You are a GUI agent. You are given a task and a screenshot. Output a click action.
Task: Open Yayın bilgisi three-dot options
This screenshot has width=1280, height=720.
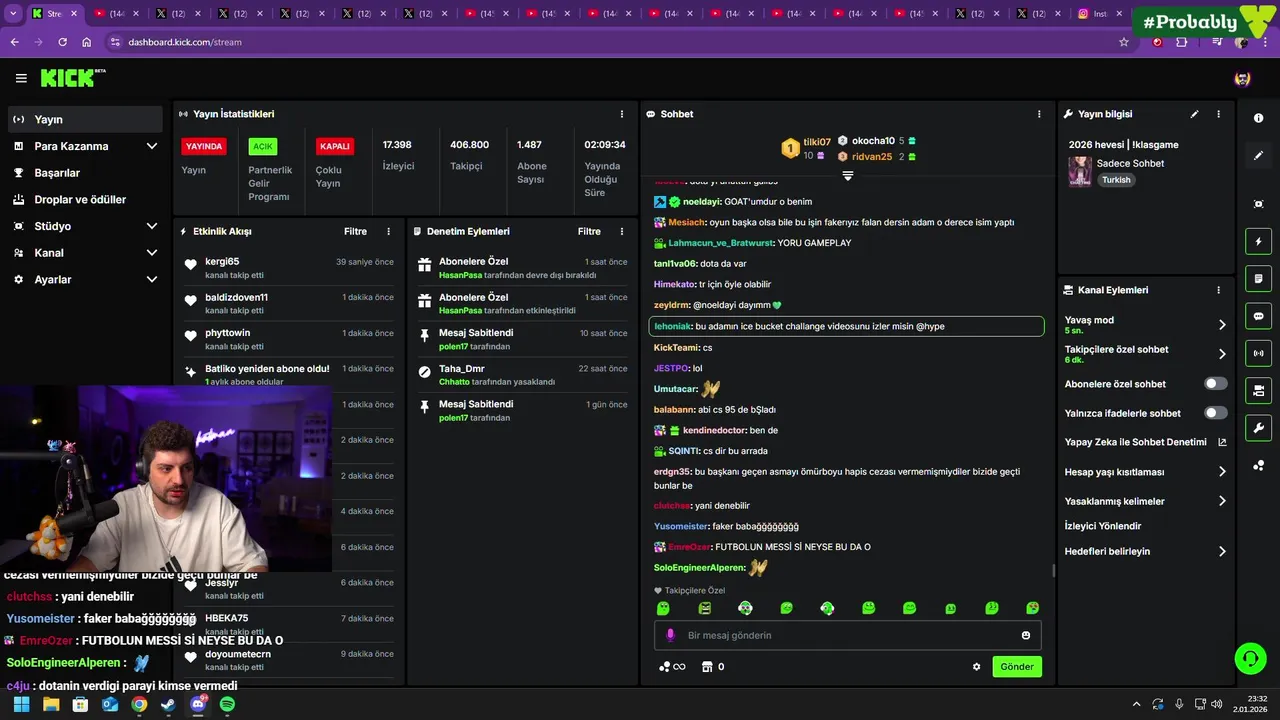click(x=1218, y=114)
